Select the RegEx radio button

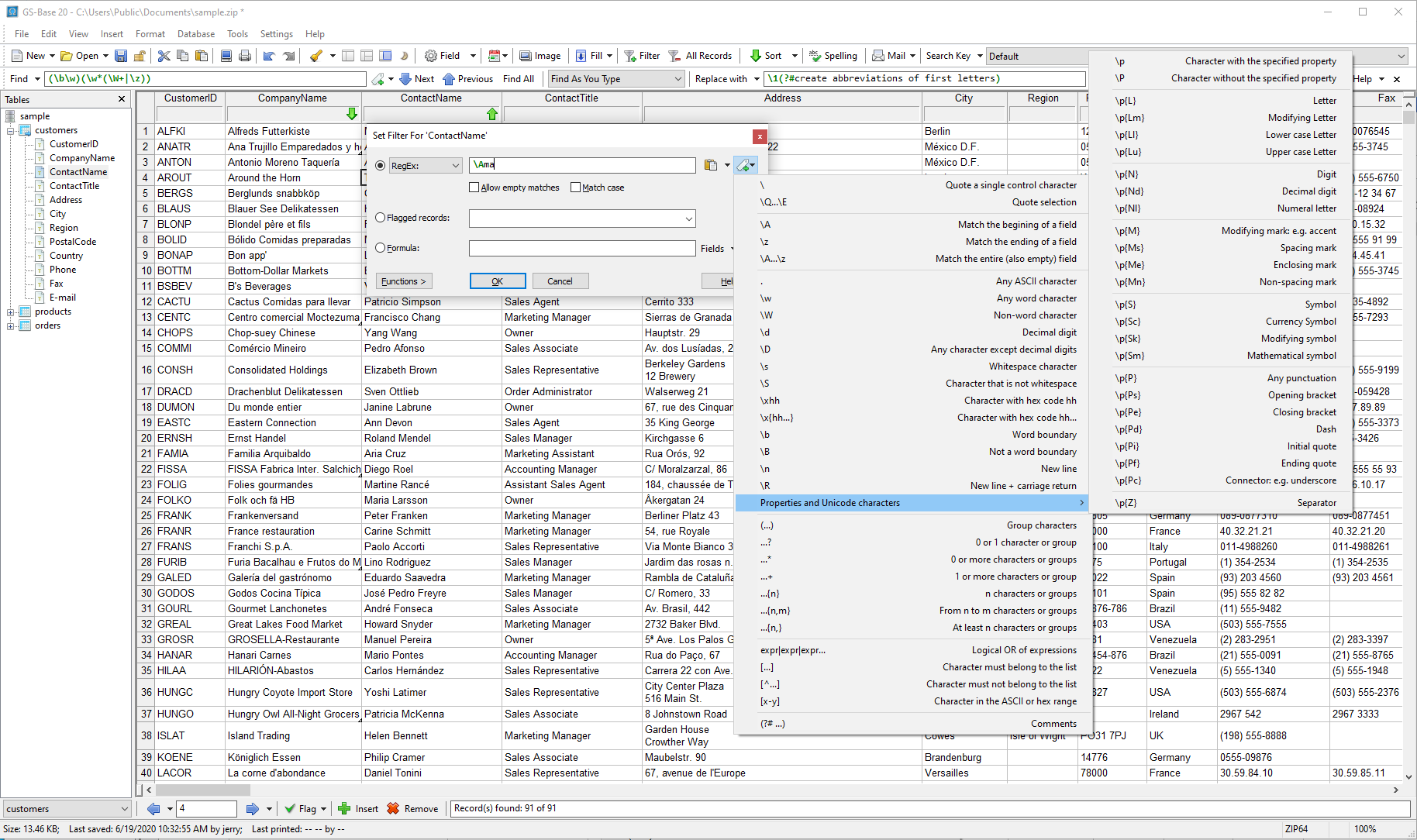coord(380,166)
